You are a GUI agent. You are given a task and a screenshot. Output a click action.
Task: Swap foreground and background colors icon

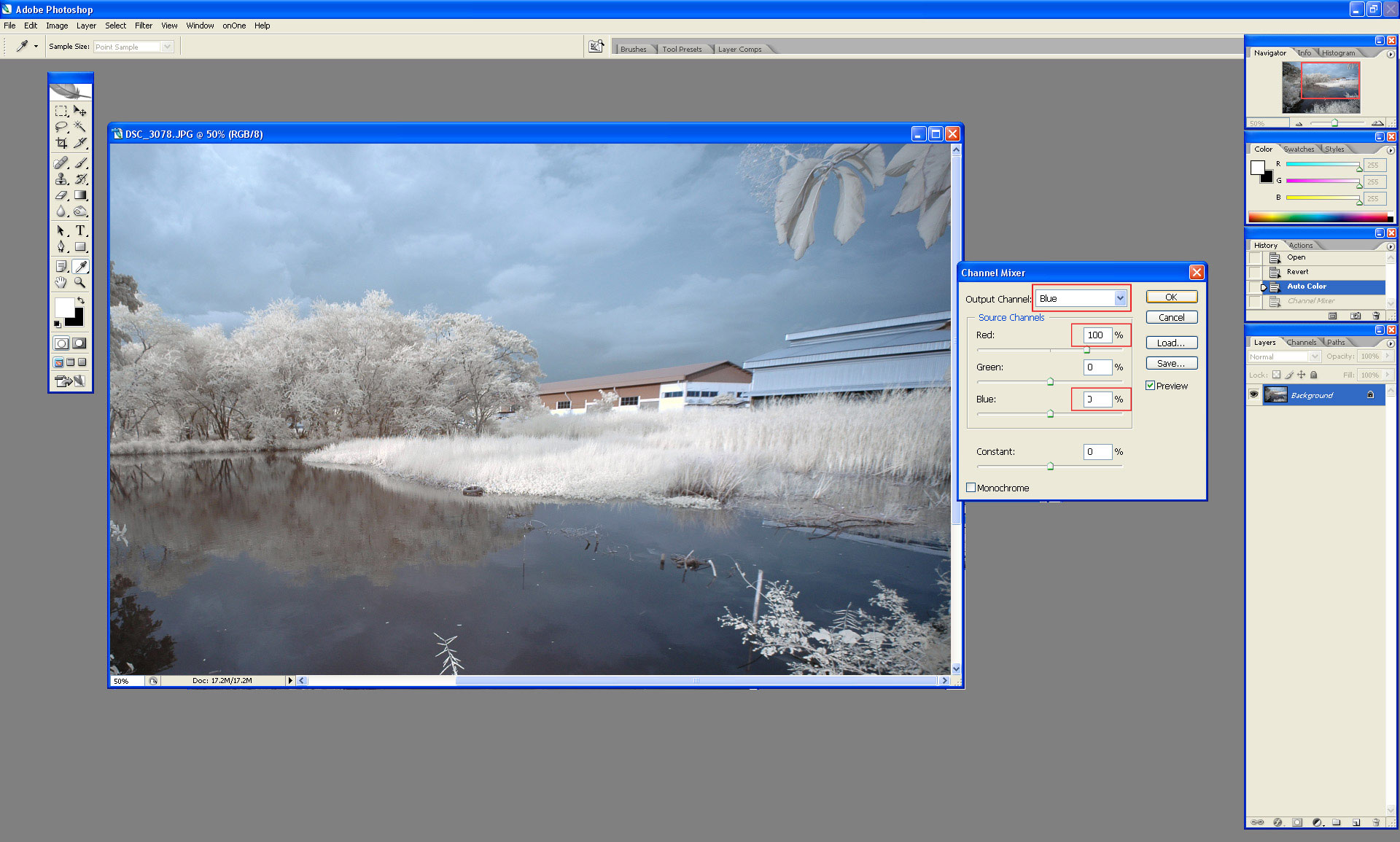[x=81, y=300]
